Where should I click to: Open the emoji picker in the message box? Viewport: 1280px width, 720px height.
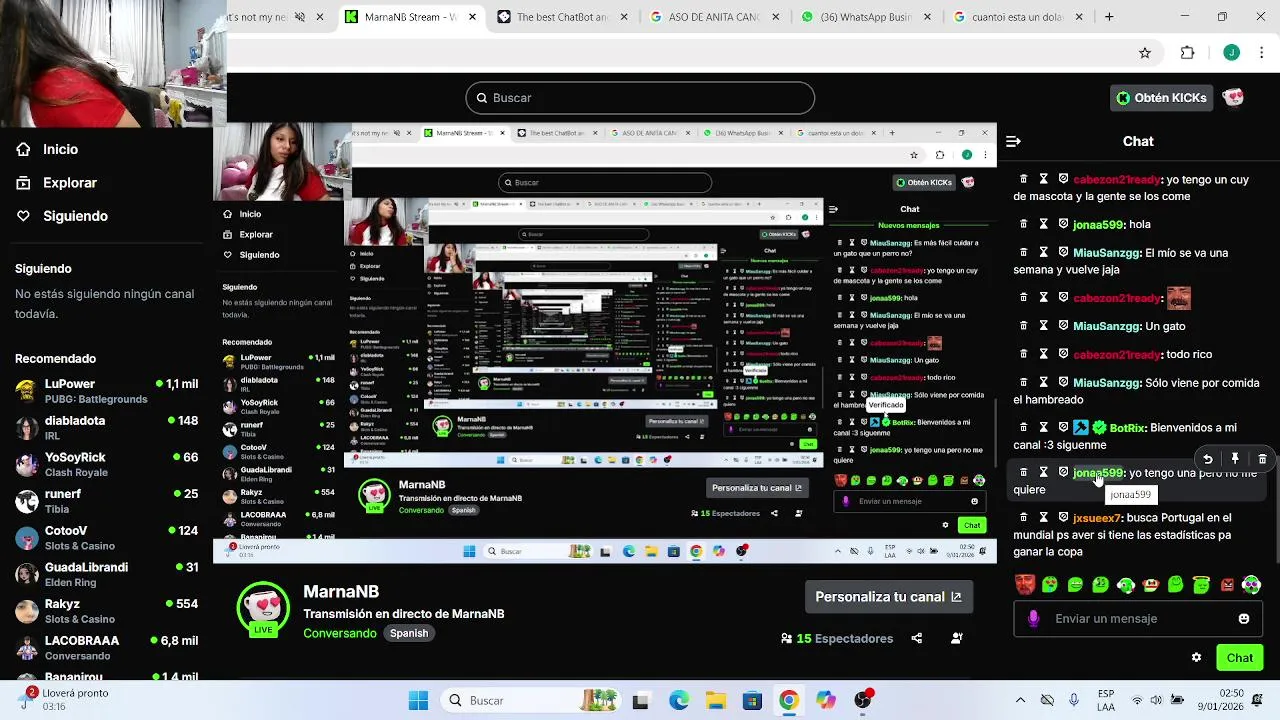point(1244,619)
